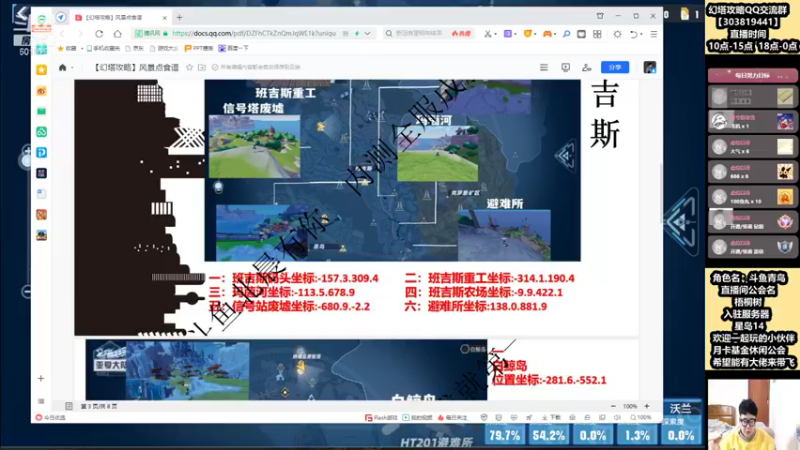Zoom out the PDF with minus
800x450 pixels.
(x=613, y=406)
